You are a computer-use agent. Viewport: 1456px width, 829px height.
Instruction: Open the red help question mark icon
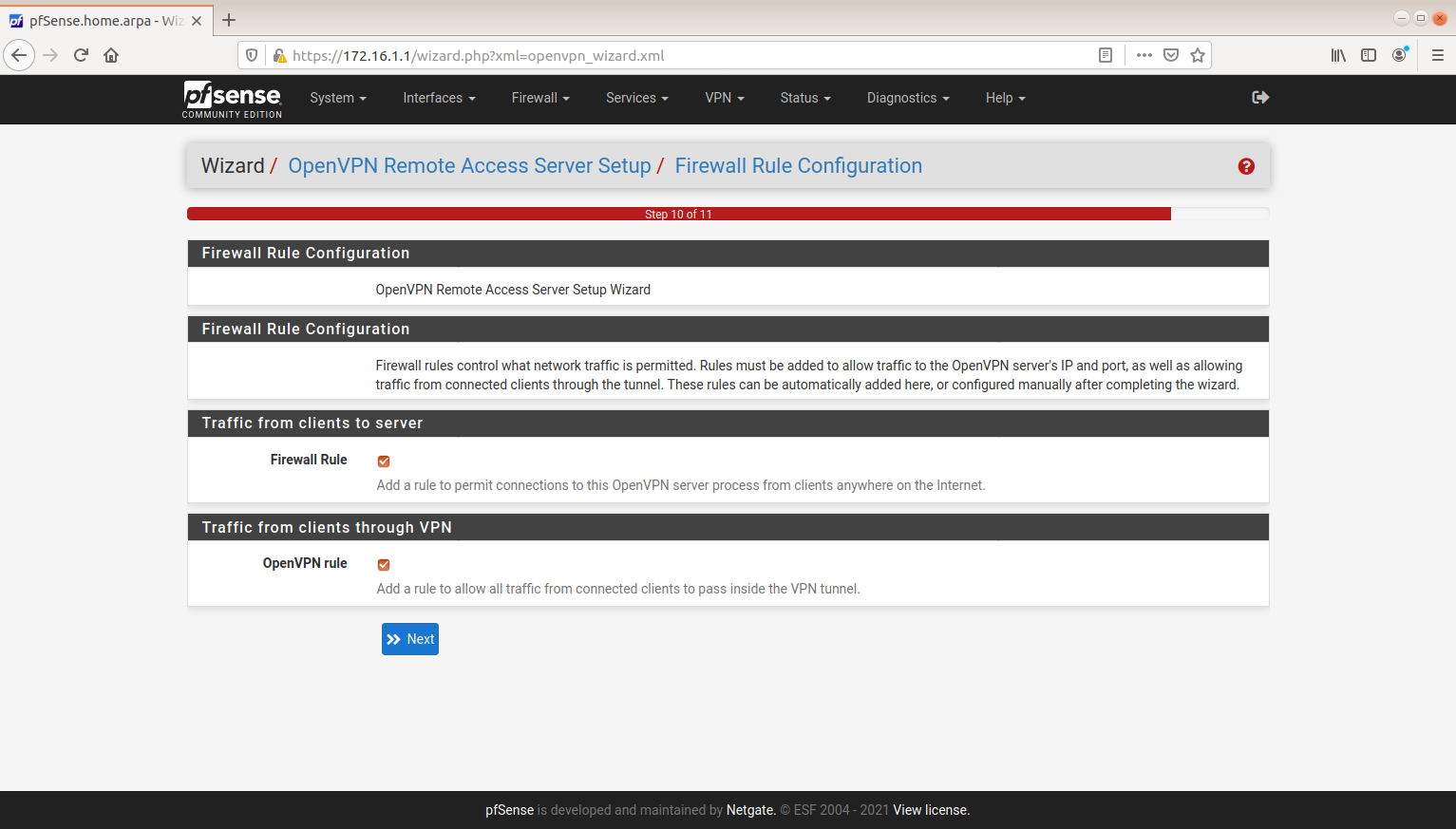tap(1246, 166)
